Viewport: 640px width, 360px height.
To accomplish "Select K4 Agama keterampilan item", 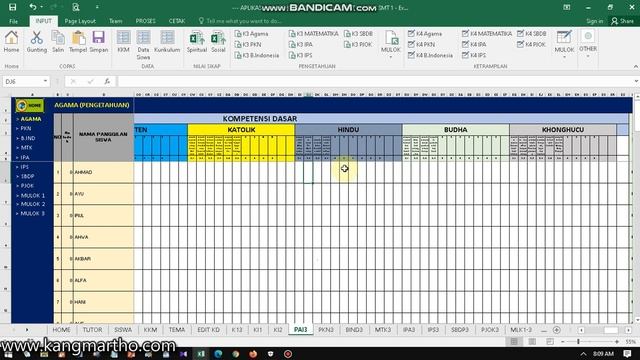I will [425, 34].
